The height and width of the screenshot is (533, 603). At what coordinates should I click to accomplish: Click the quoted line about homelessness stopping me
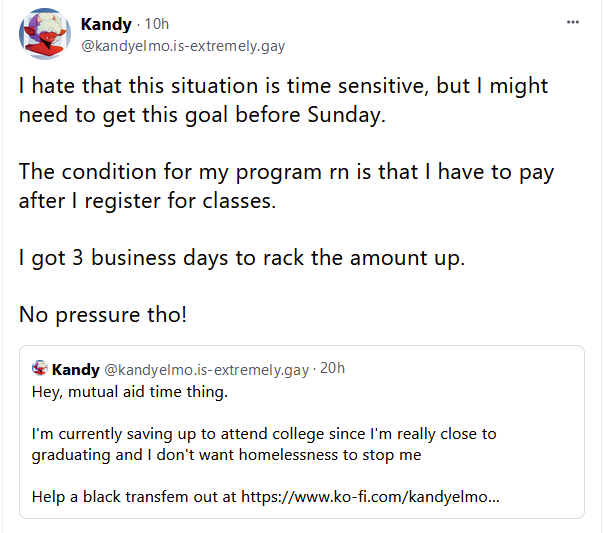pos(227,455)
